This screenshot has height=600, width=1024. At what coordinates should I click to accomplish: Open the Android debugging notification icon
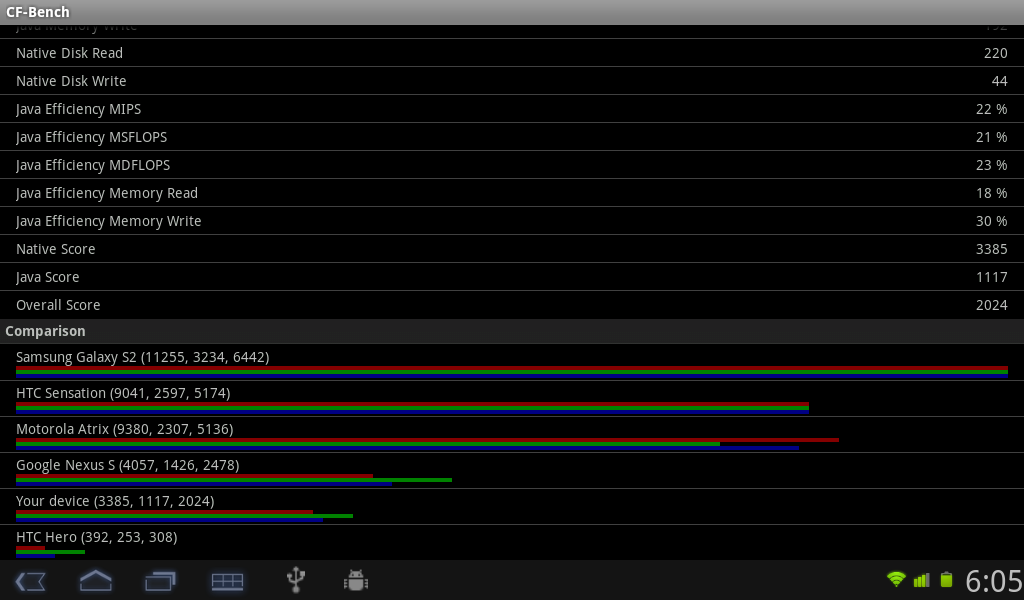[356, 580]
